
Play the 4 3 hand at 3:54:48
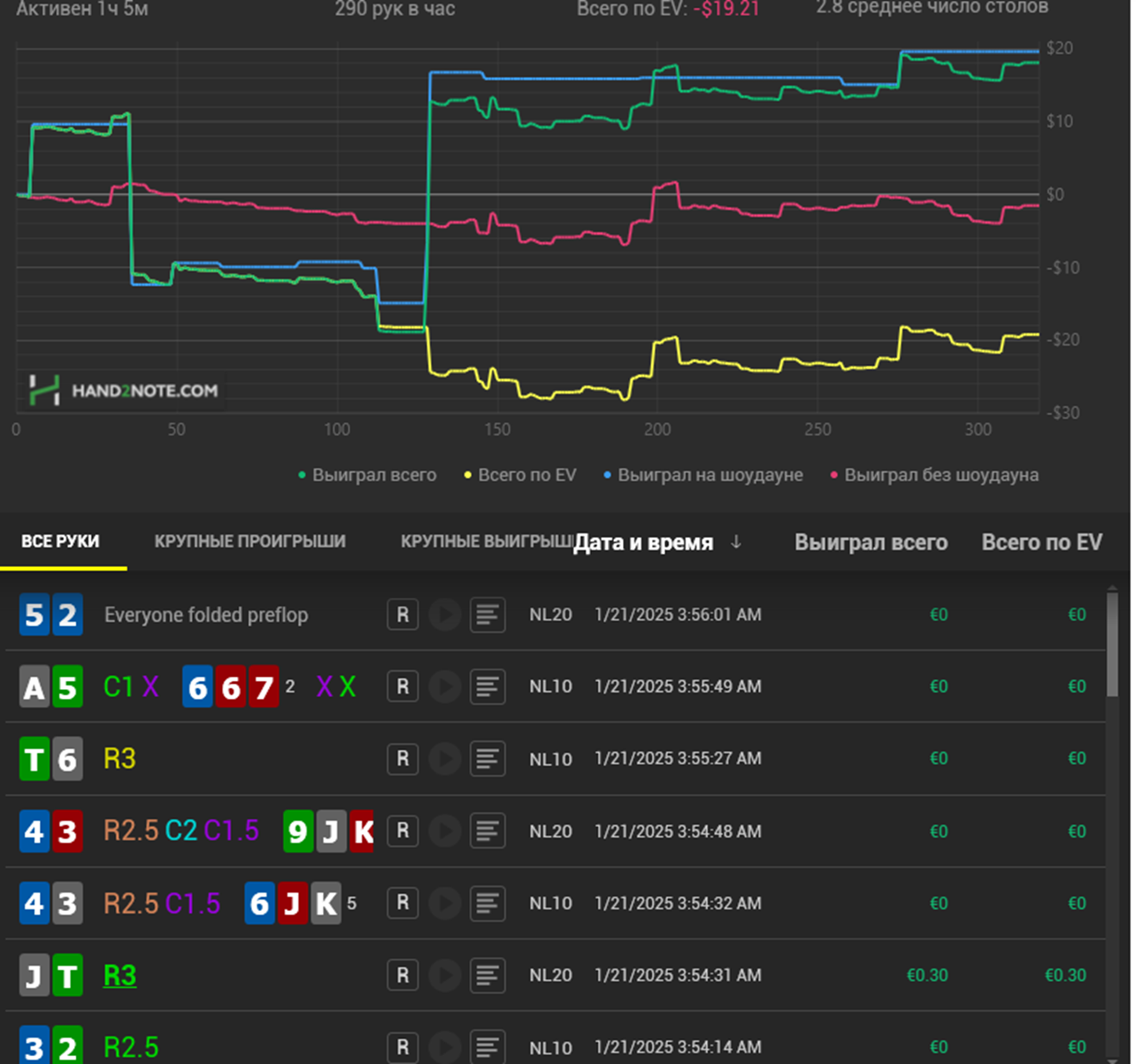pos(444,831)
